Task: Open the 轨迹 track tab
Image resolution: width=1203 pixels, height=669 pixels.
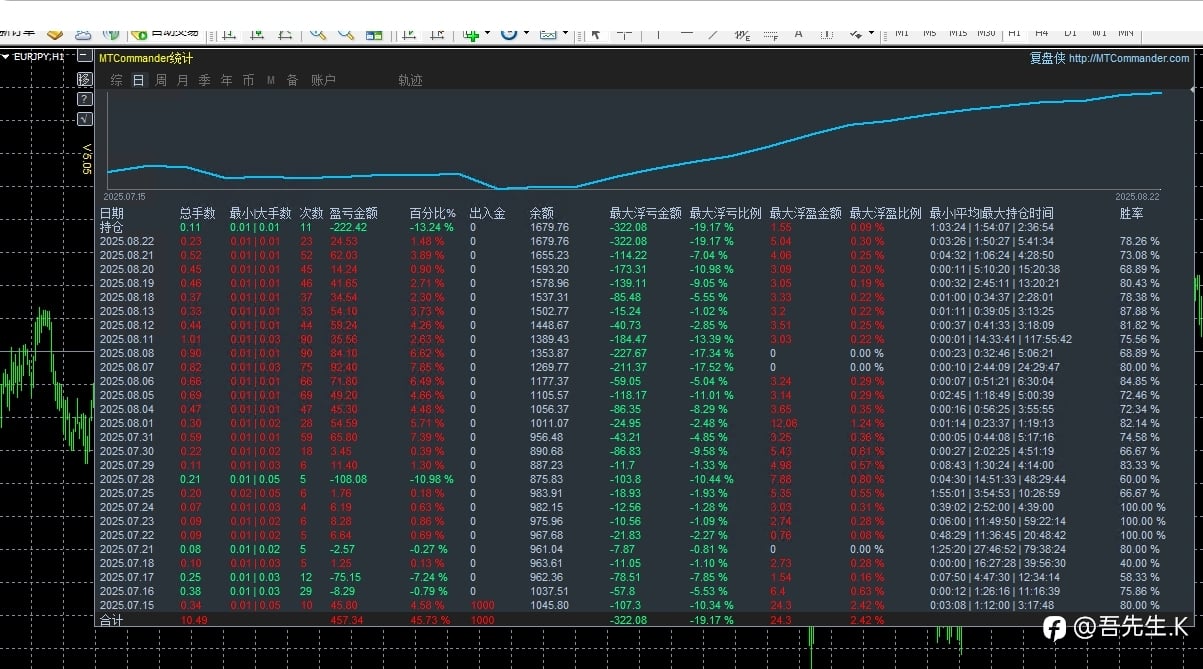Action: coord(410,80)
